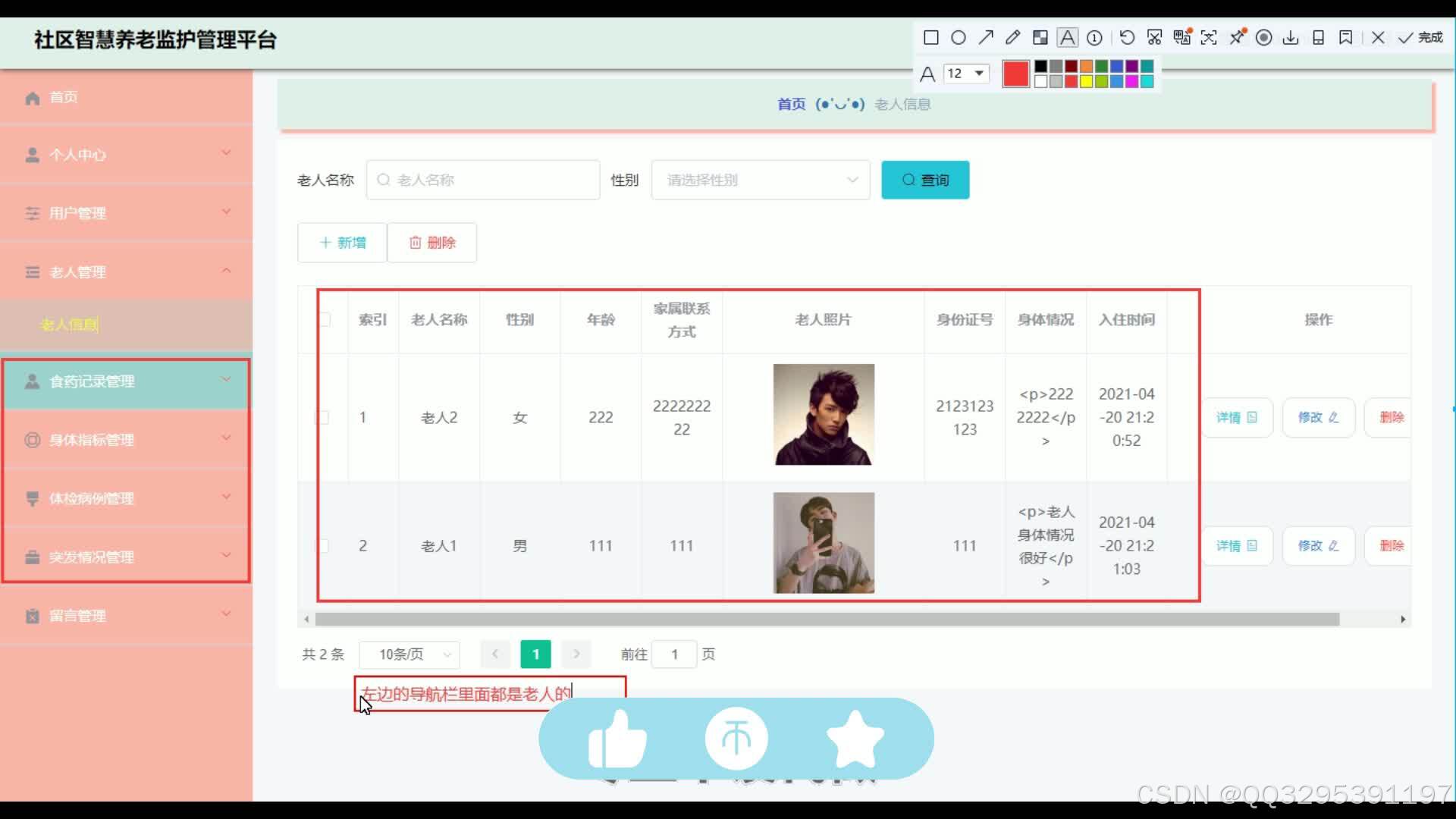Expand the 用户管理 menu
Screen dimensions: 1456x819
click(126, 213)
